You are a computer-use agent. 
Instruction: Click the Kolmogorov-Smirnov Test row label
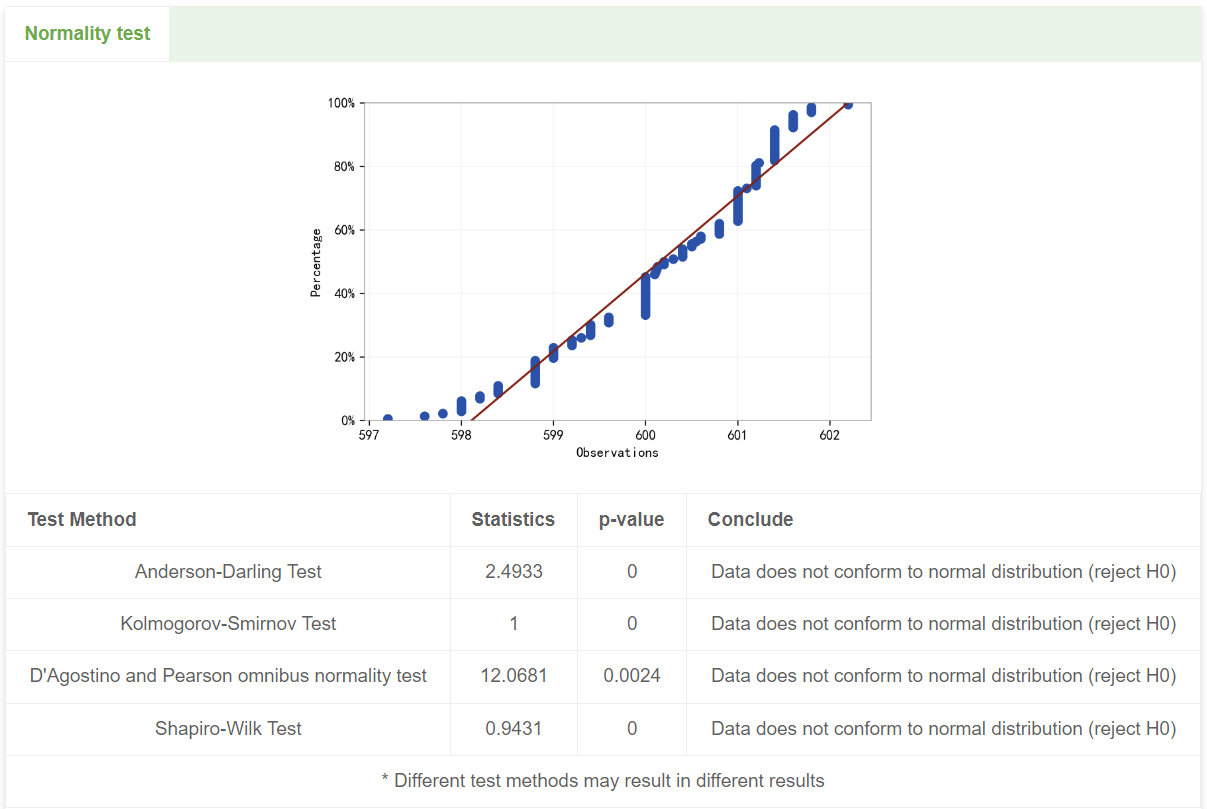click(228, 624)
